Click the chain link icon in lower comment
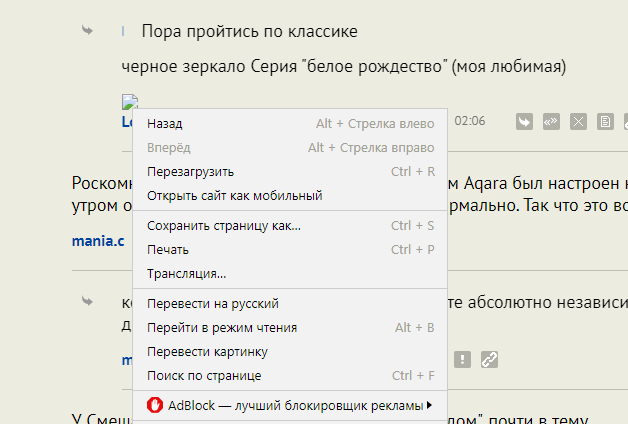628x424 pixels. (x=489, y=359)
